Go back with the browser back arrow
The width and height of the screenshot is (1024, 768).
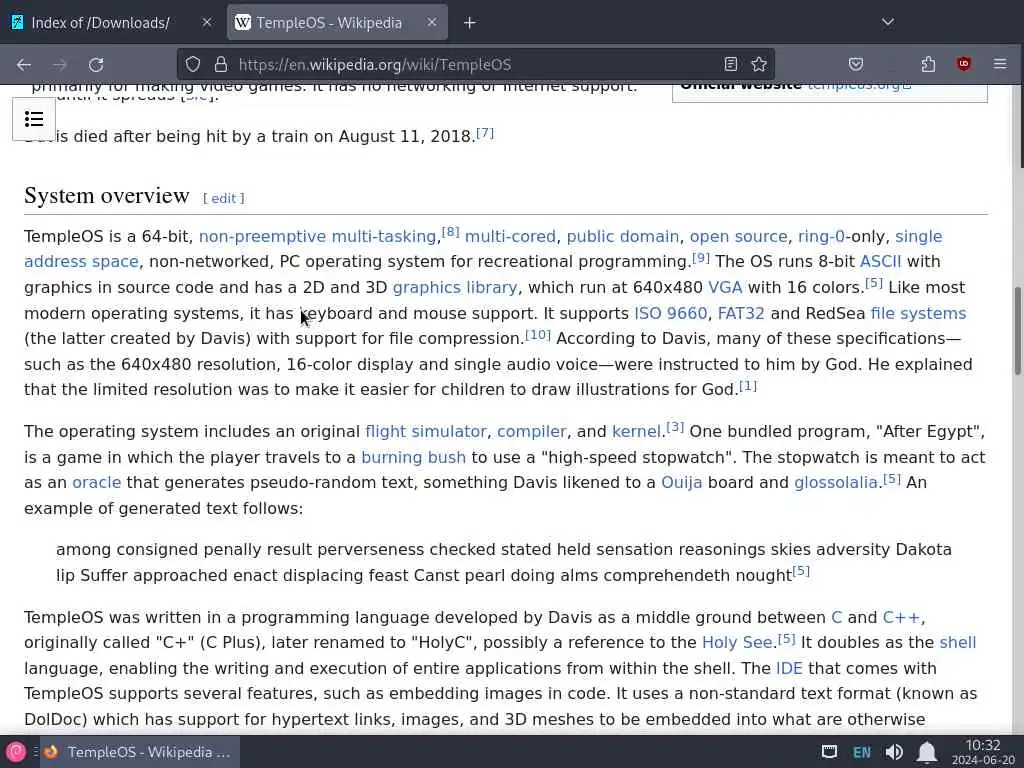tap(24, 65)
